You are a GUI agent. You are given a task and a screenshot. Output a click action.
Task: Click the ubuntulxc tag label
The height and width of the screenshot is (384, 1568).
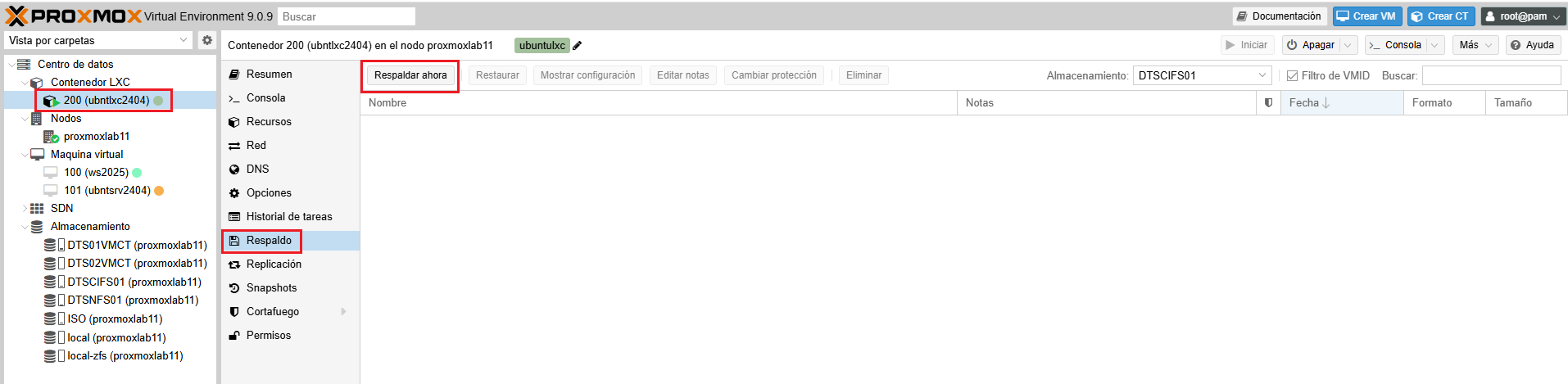542,46
